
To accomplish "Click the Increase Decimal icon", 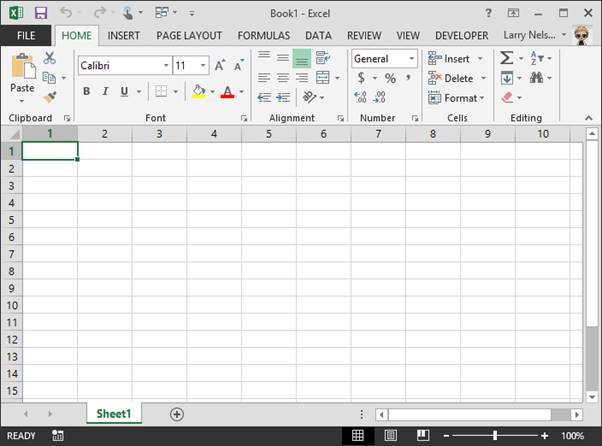I will (361, 97).
